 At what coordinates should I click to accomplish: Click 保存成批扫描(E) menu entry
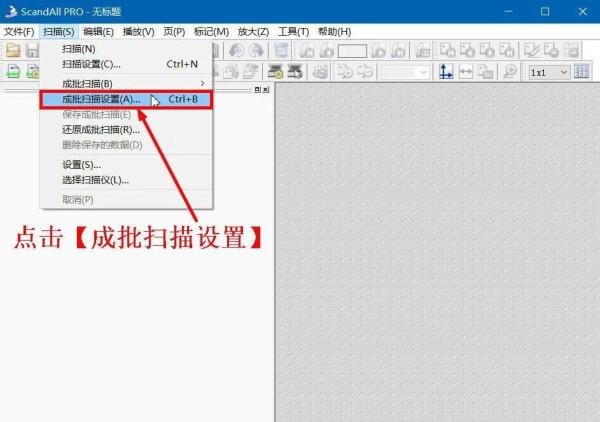pos(126,114)
